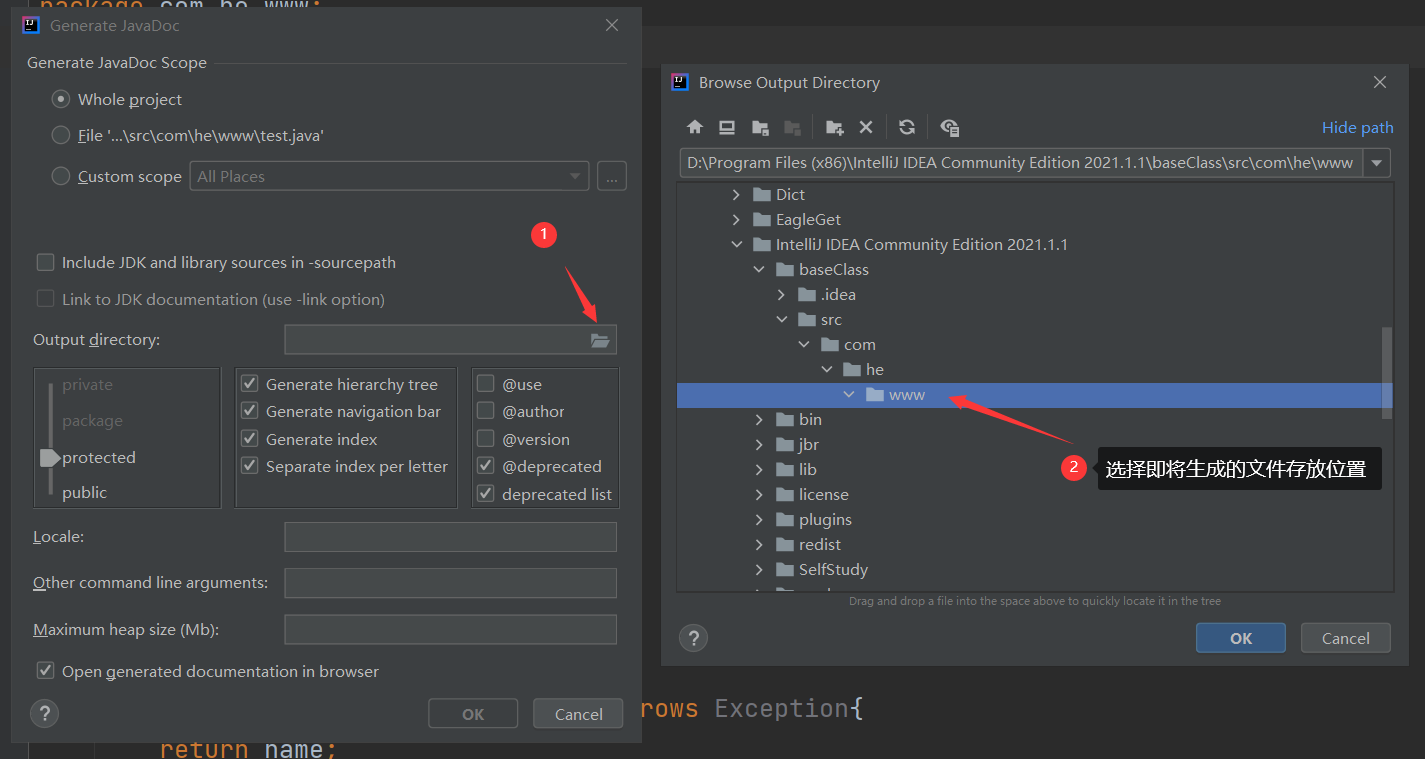Enable Include JDK and library sources
The height and width of the screenshot is (759, 1425).
coord(45,262)
